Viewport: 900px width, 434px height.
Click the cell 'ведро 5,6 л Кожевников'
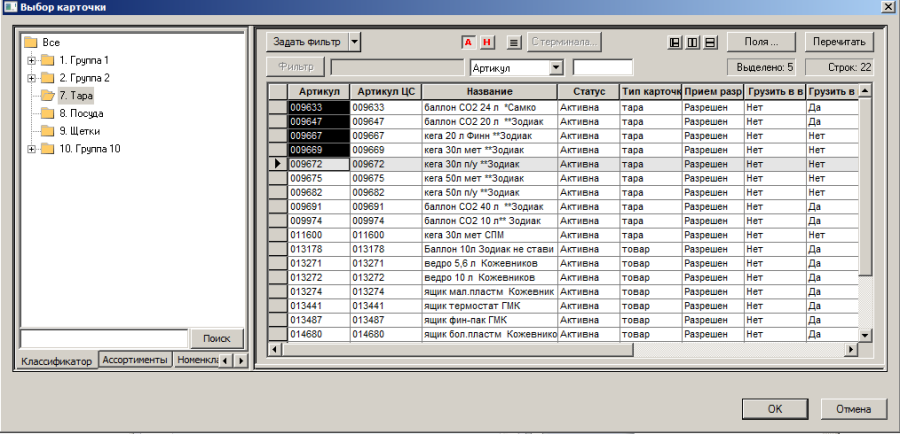point(490,264)
